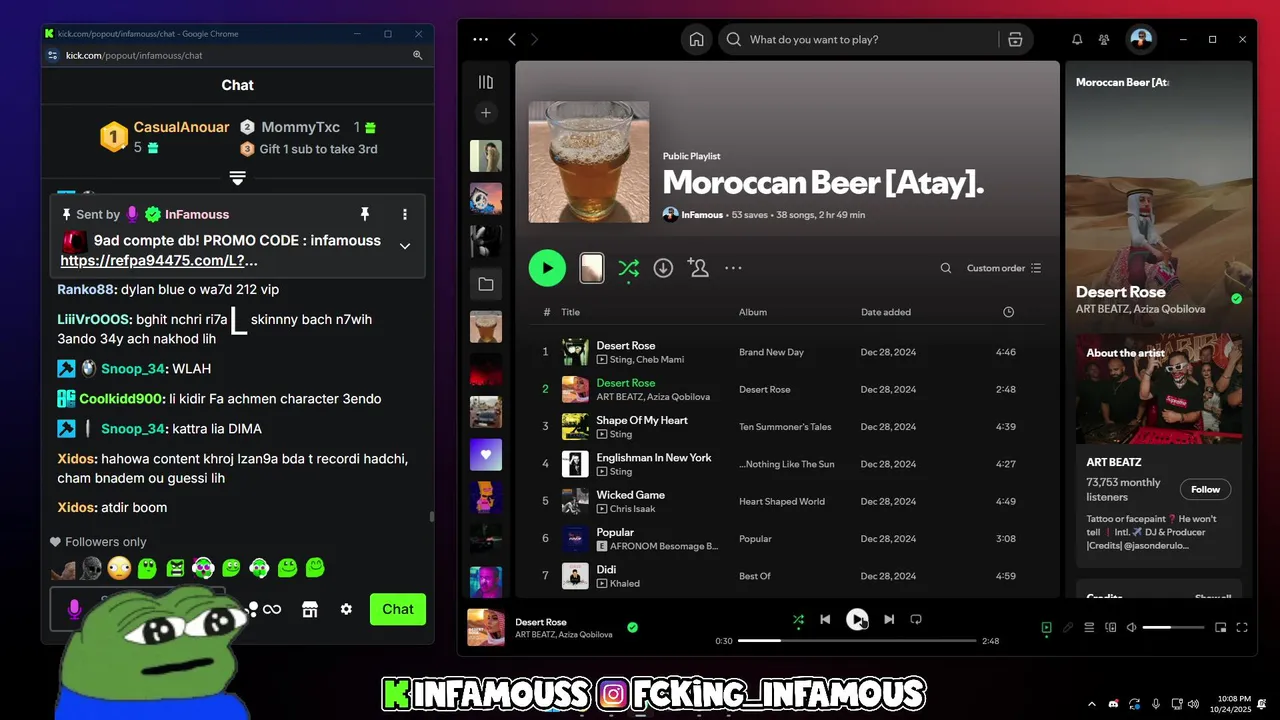Open CasualAnouar top gifter profile
Screen dimensions: 1280x720
click(x=181, y=127)
